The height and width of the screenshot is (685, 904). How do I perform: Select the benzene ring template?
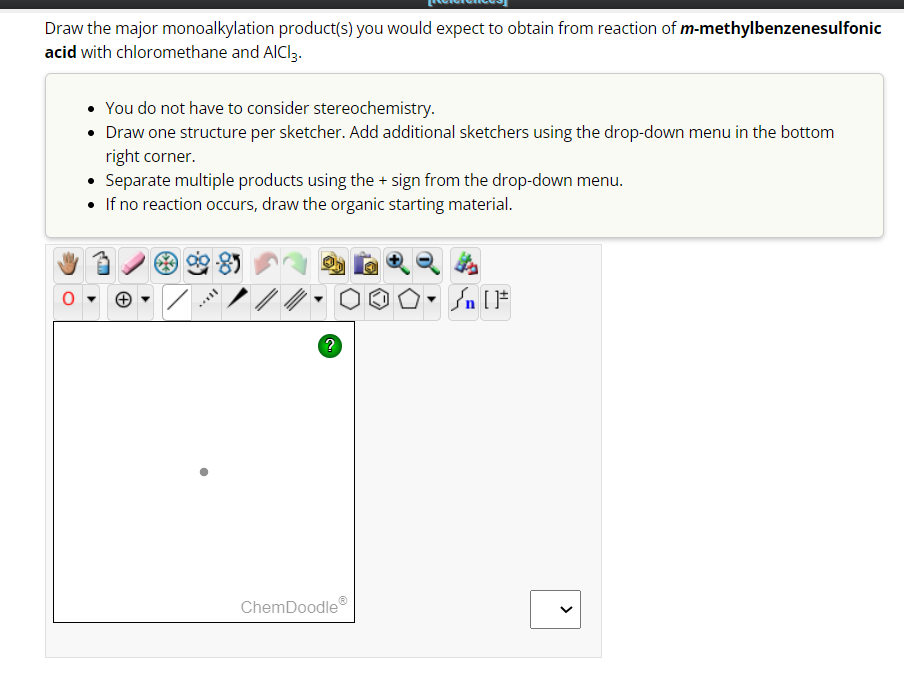pos(377,299)
